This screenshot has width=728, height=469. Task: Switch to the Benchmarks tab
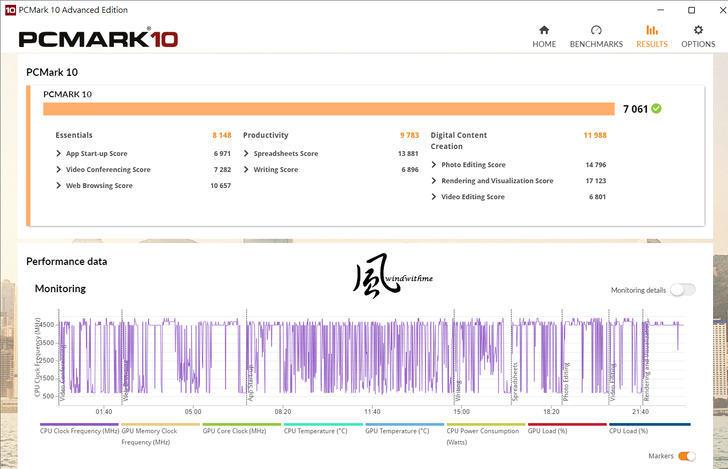596,37
